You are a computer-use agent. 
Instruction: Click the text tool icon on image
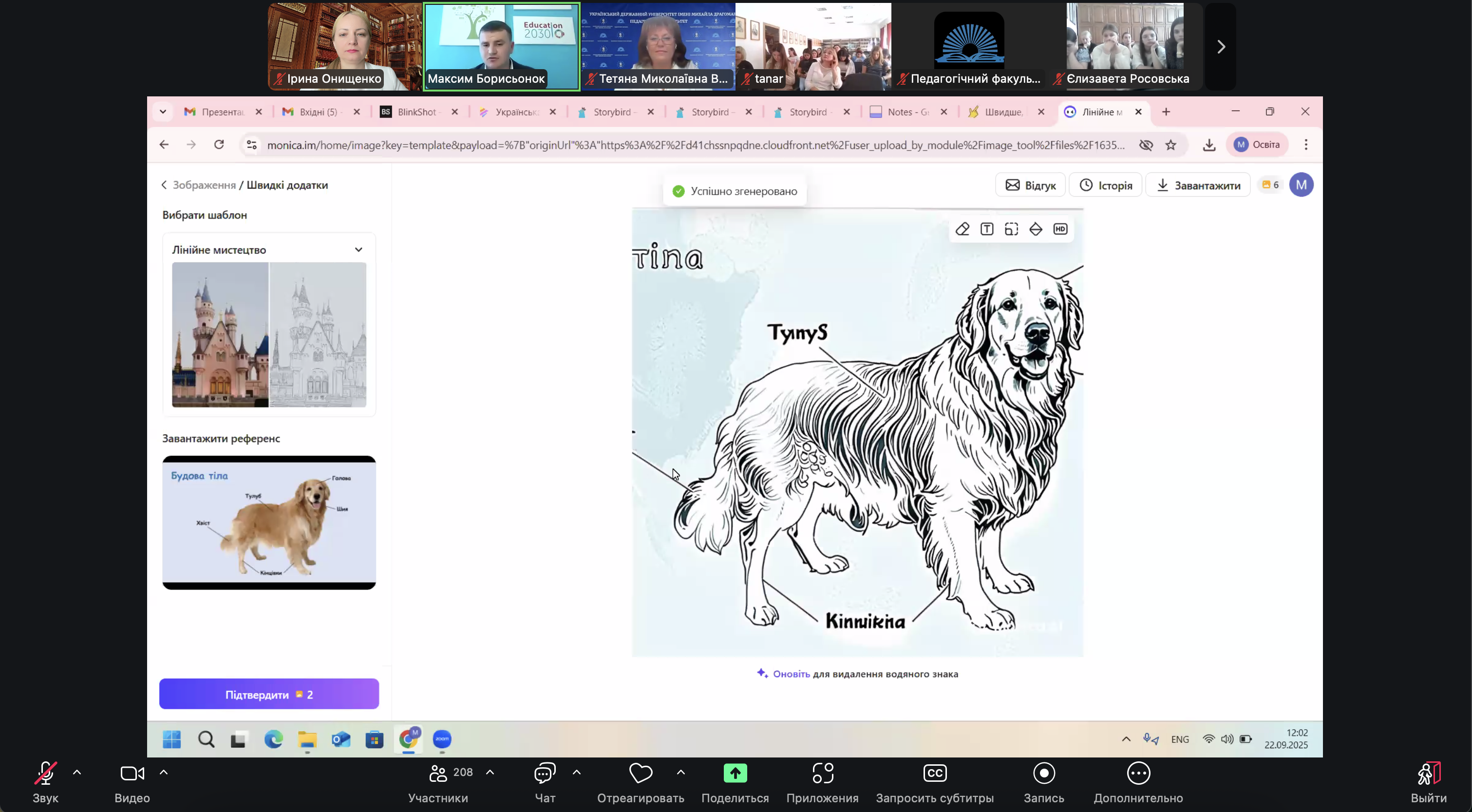click(x=987, y=229)
